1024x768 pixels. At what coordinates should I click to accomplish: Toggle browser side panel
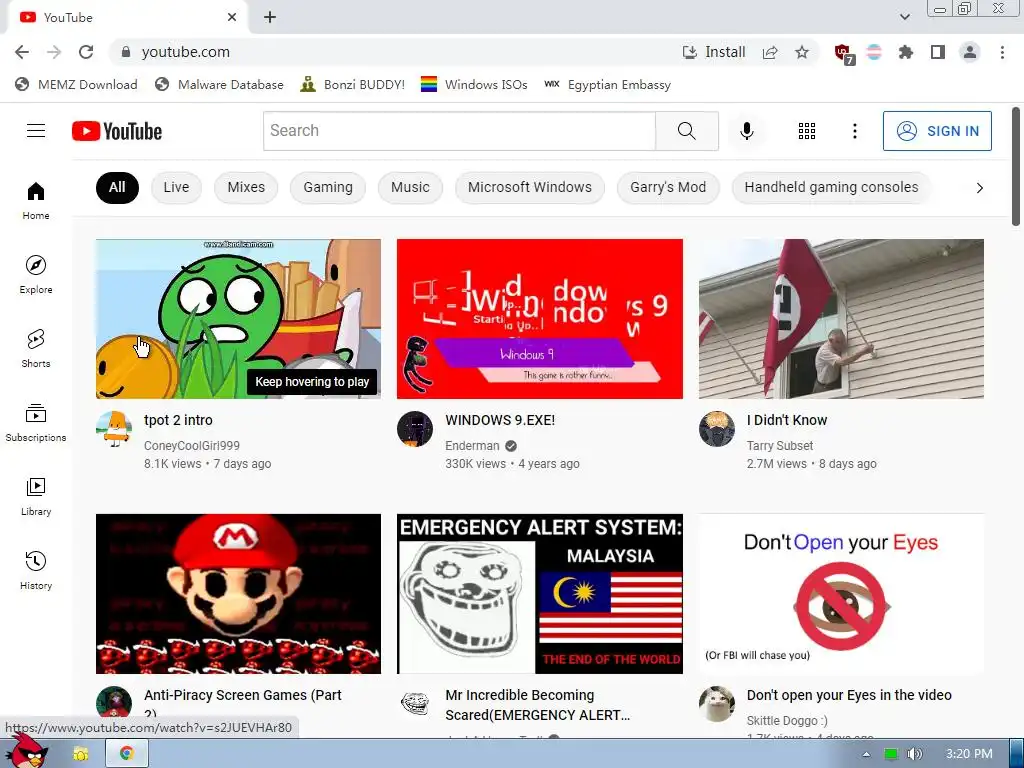click(x=938, y=52)
